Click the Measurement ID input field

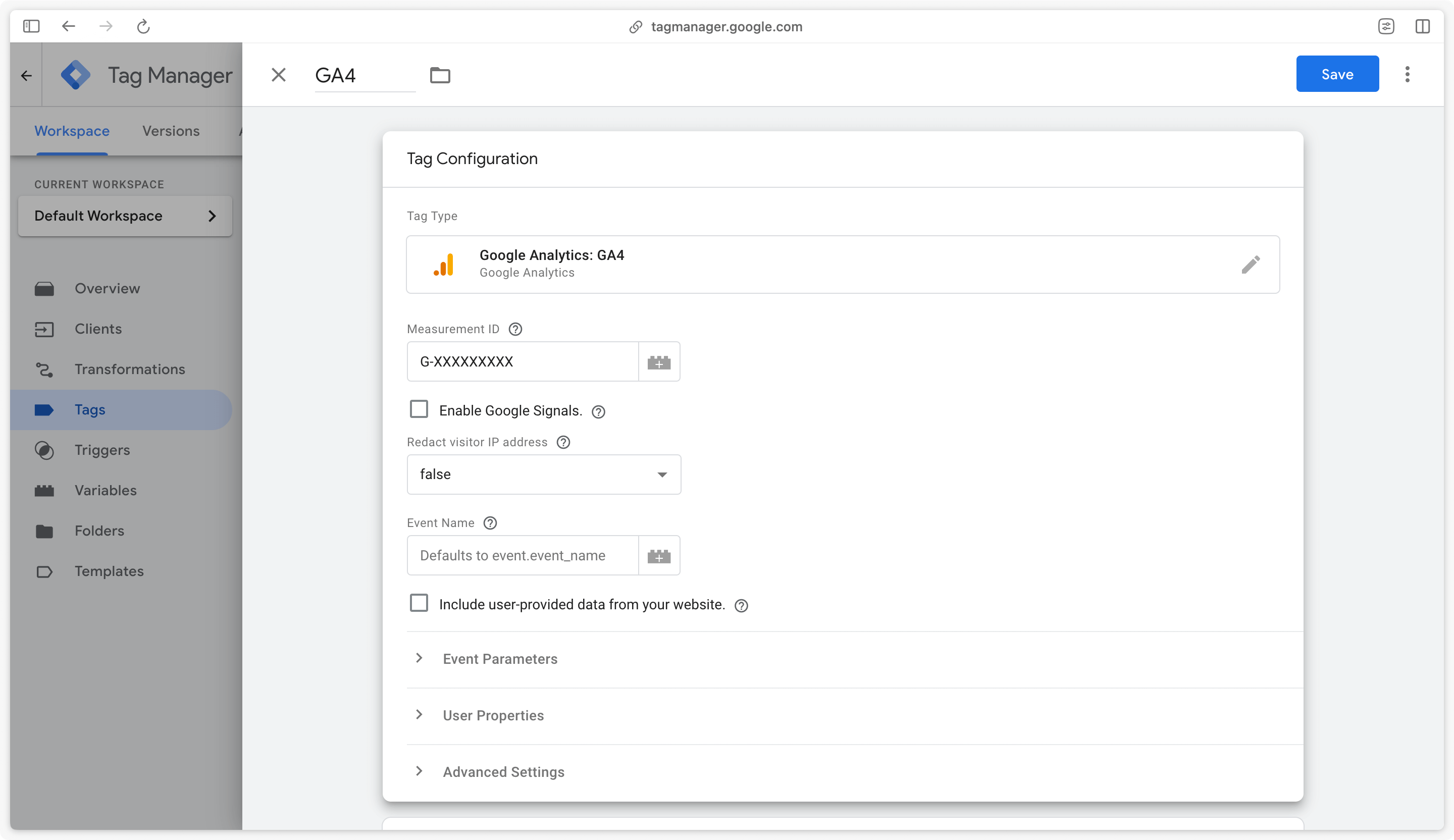click(523, 362)
